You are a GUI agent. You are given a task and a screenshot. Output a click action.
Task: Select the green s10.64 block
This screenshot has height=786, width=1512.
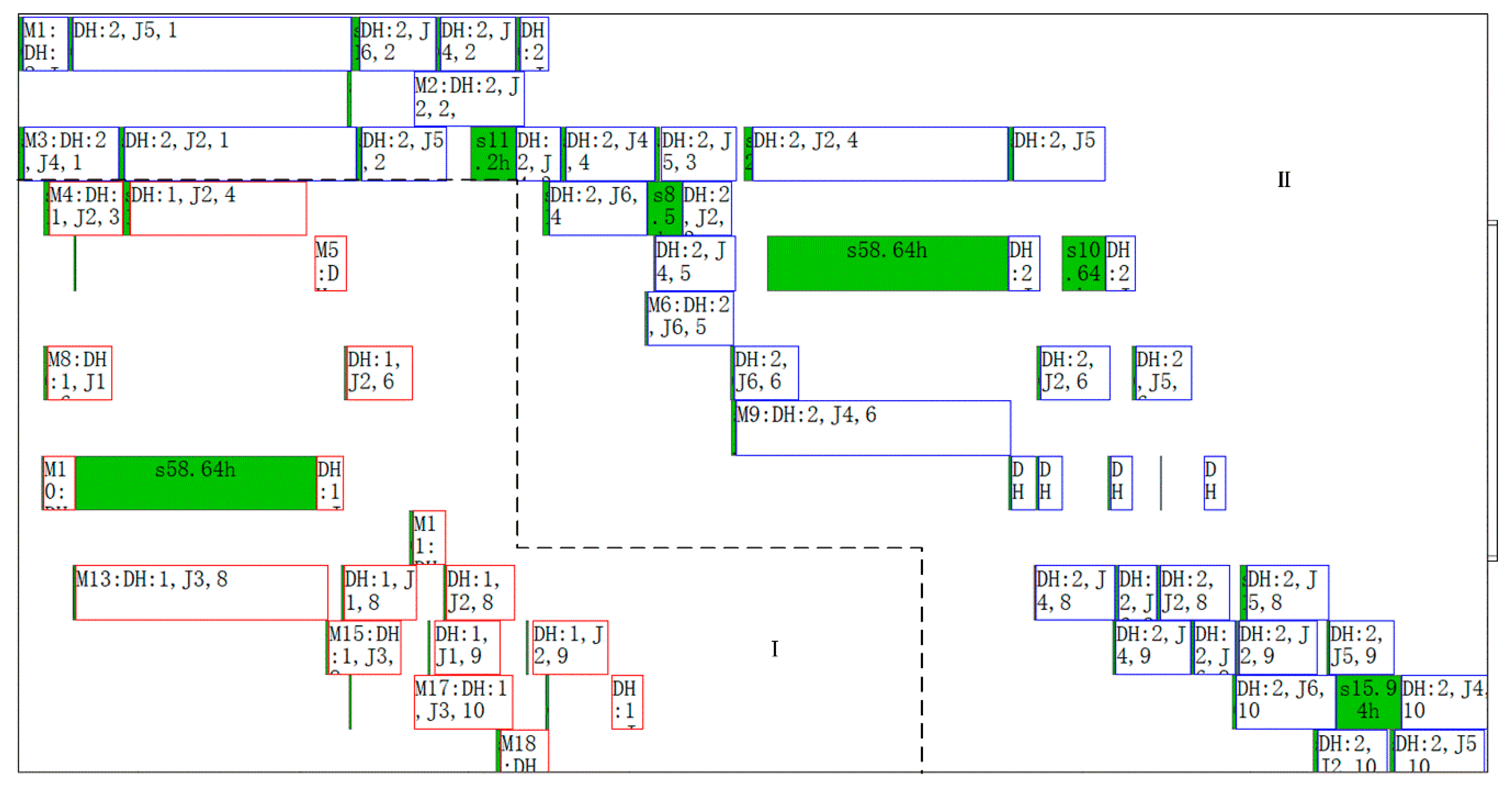[x=1084, y=263]
